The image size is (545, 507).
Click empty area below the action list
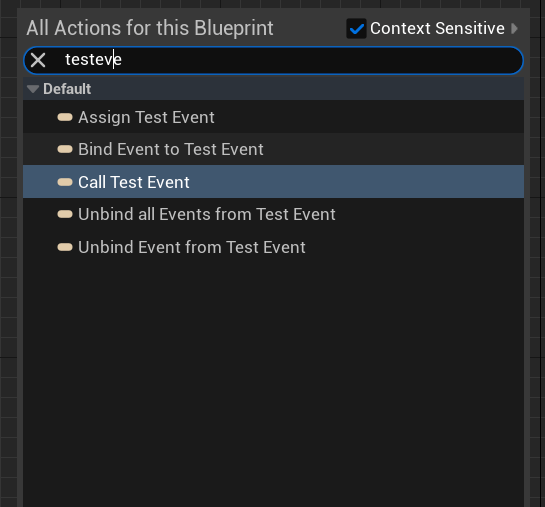274,382
